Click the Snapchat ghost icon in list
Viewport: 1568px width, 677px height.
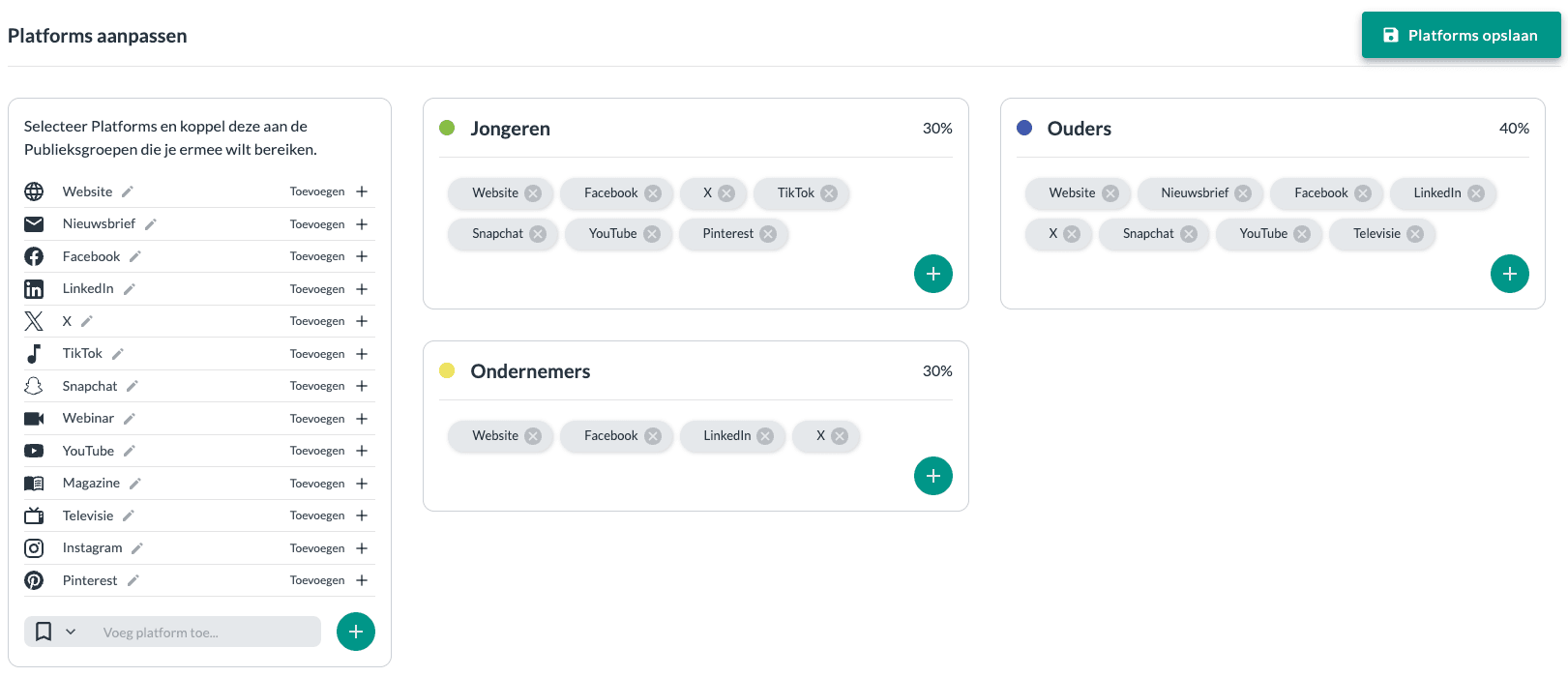34,386
